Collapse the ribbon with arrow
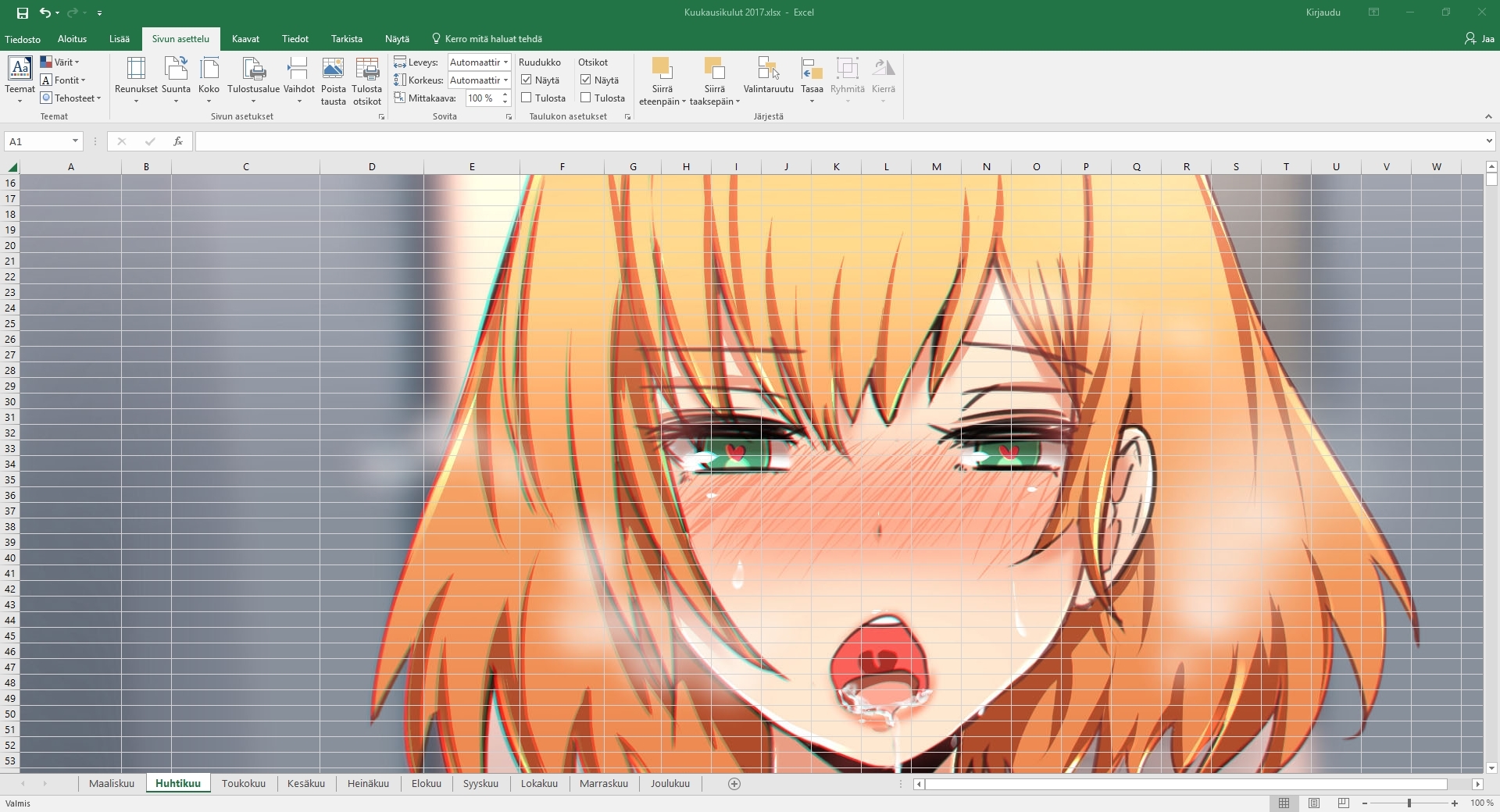 (1488, 116)
